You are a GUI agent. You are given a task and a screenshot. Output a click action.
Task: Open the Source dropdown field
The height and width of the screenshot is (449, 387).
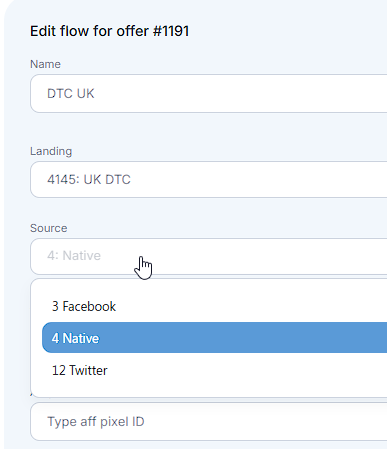coord(209,256)
